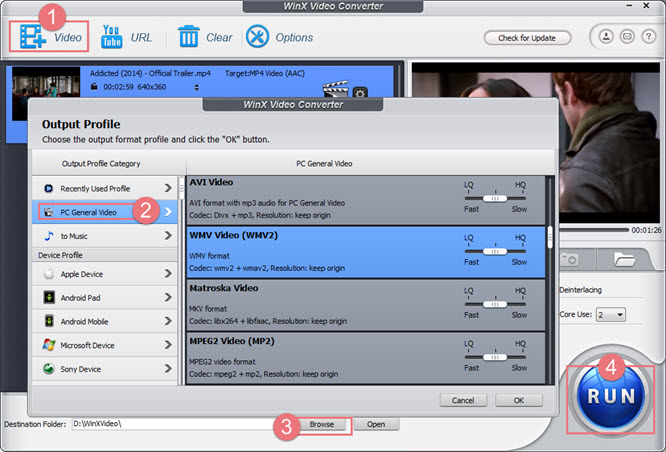
Task: Click the clapperboard edit icon on the video item
Action: tap(335, 89)
